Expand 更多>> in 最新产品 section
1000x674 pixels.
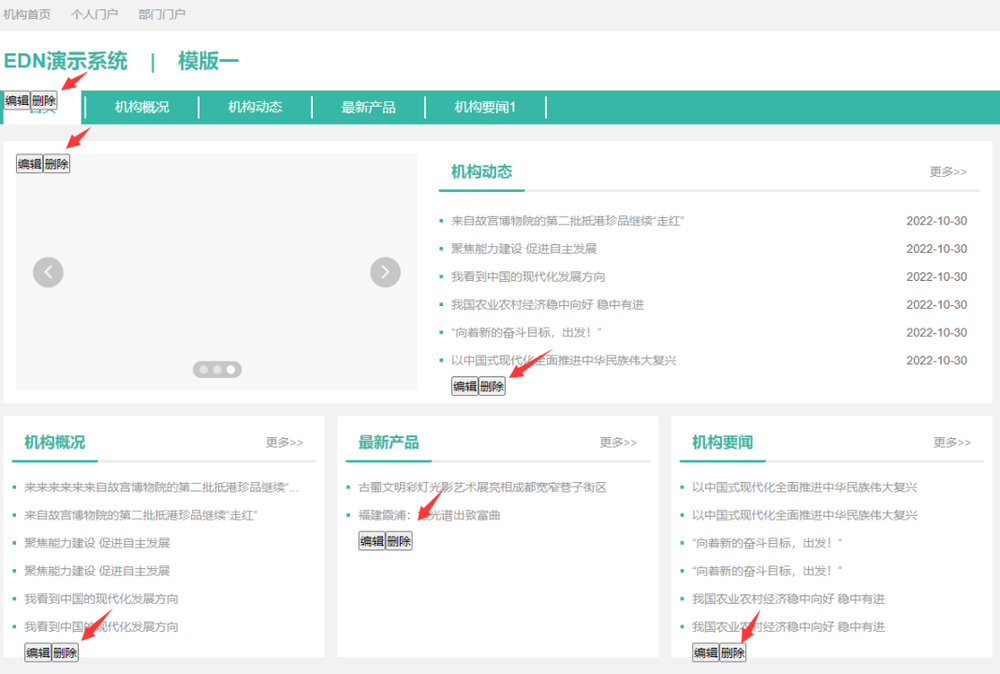coord(618,442)
